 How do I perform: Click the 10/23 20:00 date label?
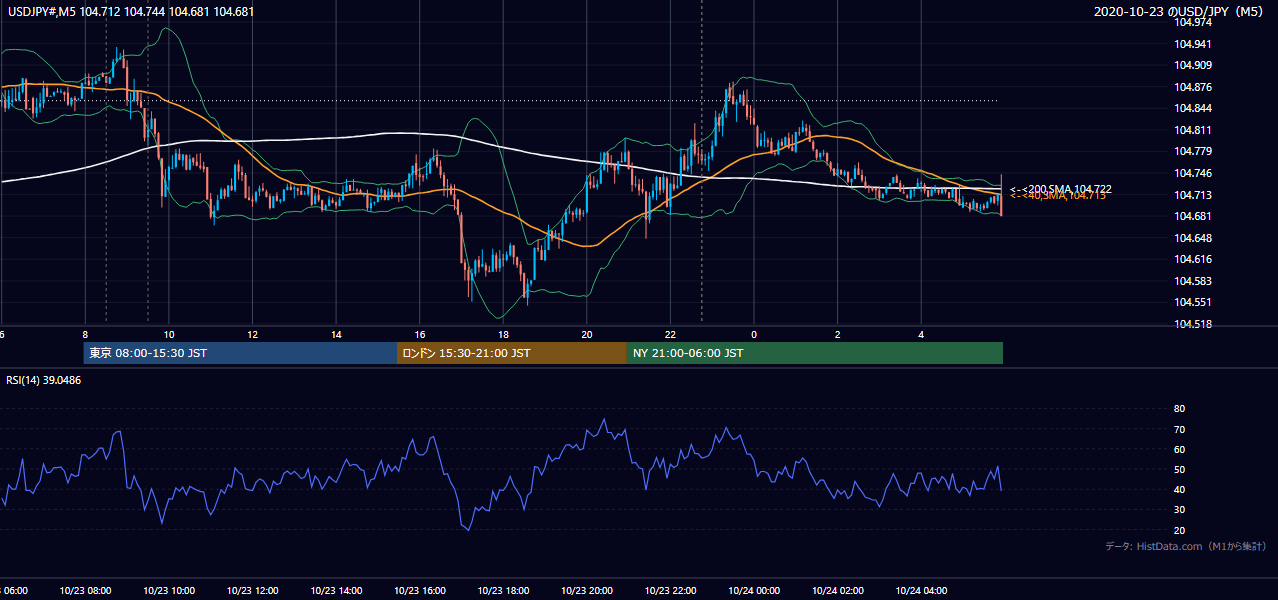point(587,591)
